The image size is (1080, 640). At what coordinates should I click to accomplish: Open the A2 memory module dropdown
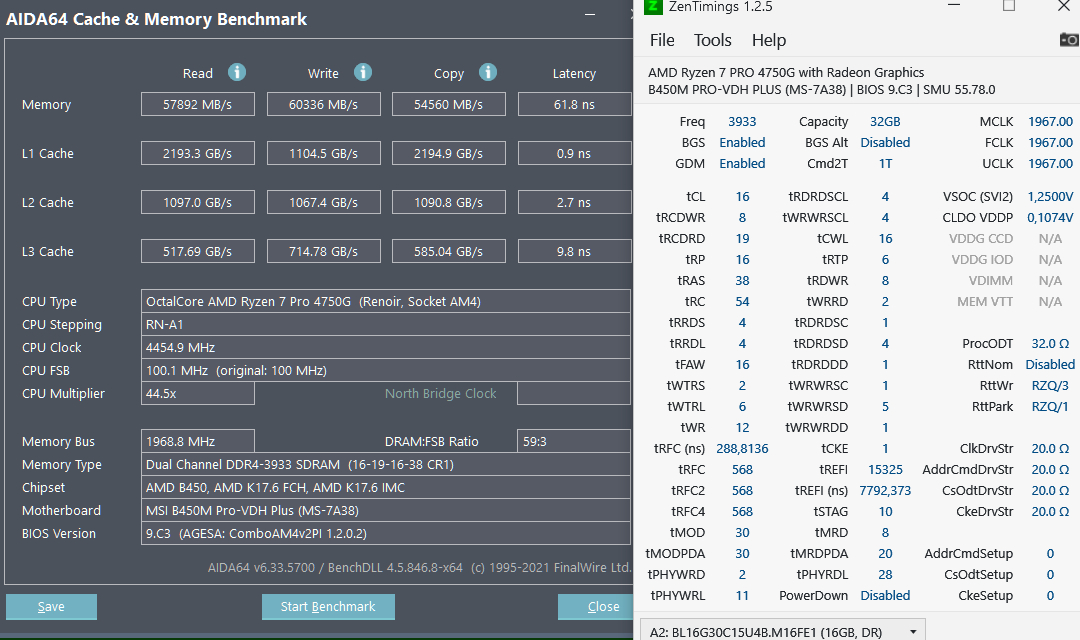coord(783,631)
